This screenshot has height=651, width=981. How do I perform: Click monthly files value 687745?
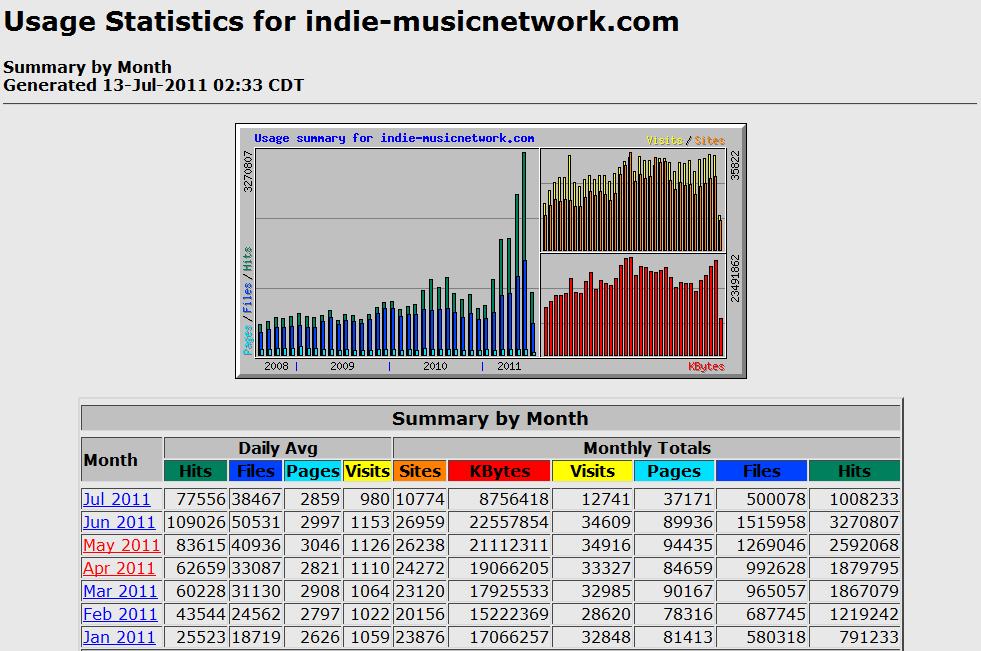point(776,615)
